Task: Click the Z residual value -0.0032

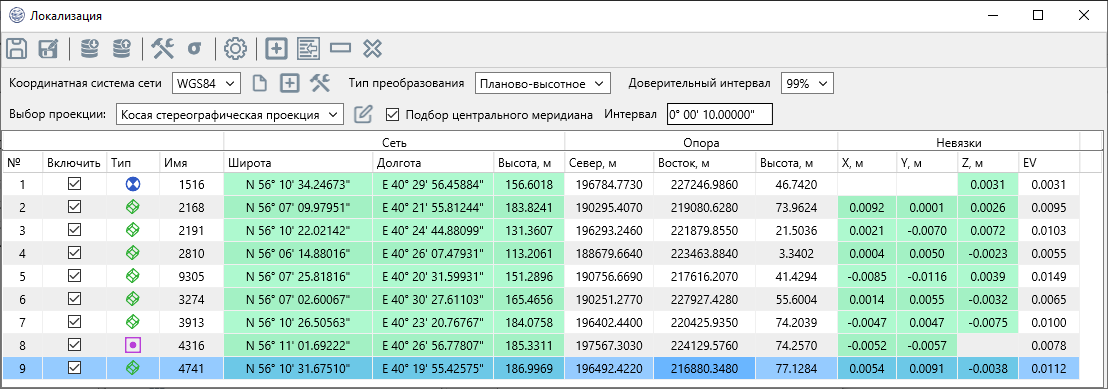Action: click(988, 299)
